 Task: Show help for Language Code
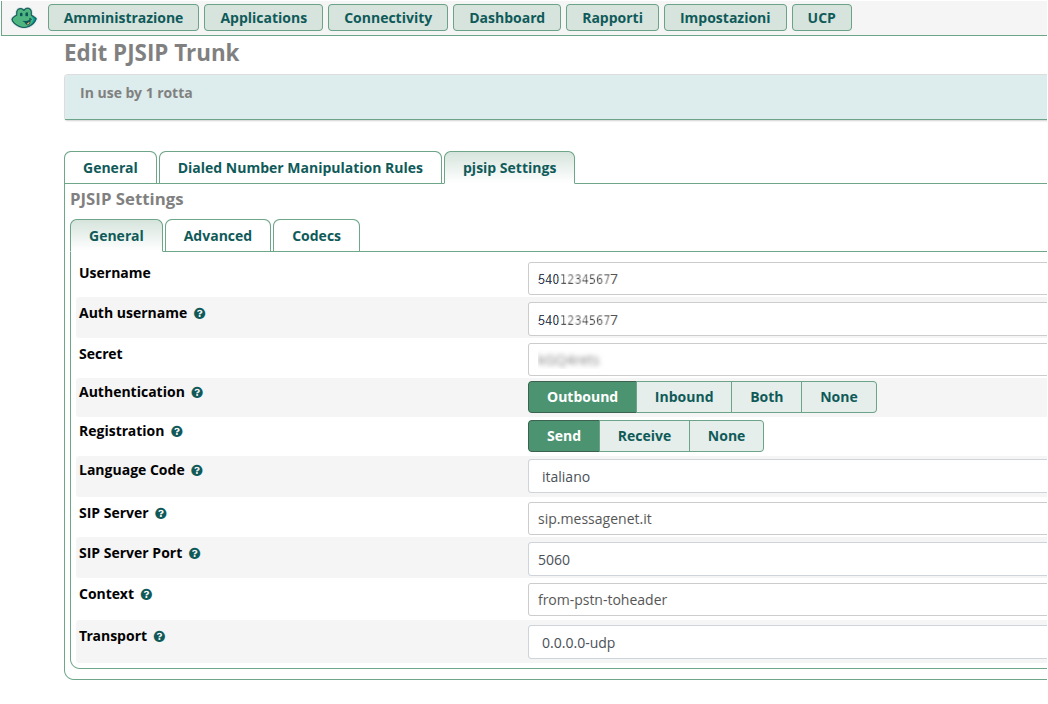tap(196, 471)
